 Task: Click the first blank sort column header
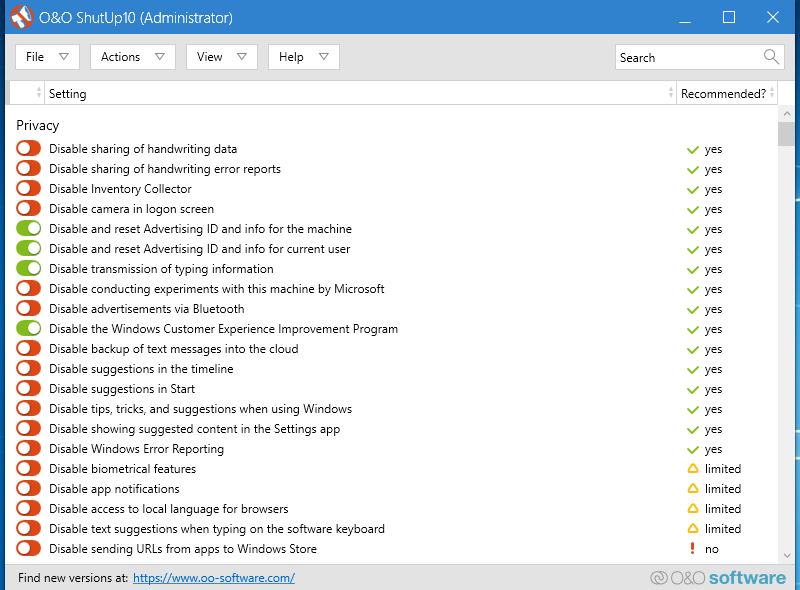tap(27, 93)
